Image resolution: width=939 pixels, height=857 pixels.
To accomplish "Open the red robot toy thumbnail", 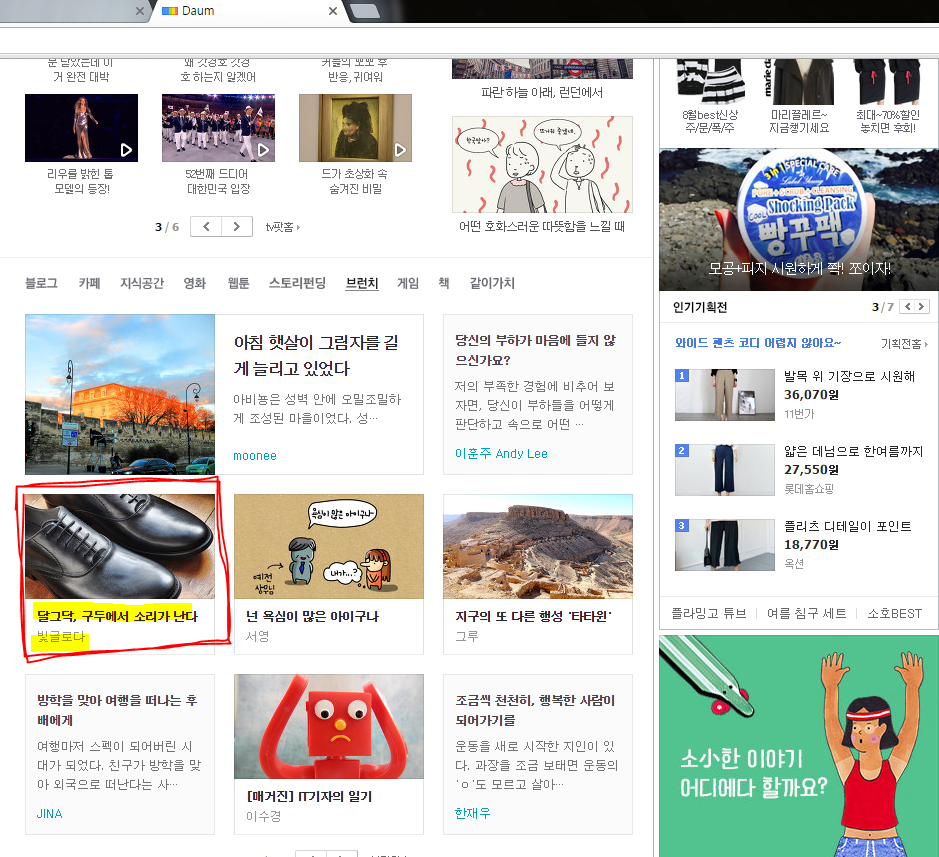I will [x=329, y=726].
